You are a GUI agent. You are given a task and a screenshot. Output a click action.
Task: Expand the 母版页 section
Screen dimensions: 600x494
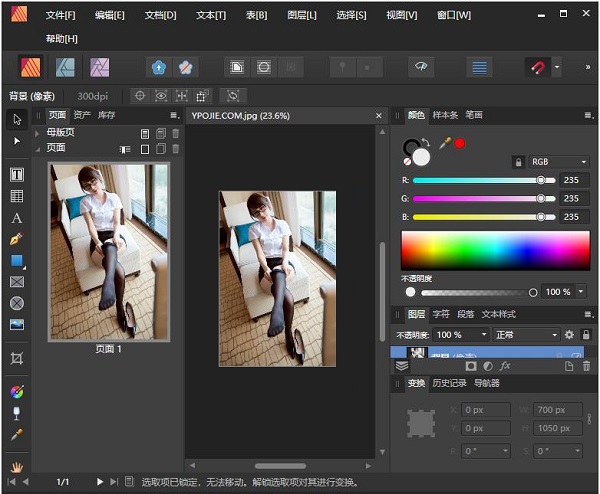(x=37, y=133)
